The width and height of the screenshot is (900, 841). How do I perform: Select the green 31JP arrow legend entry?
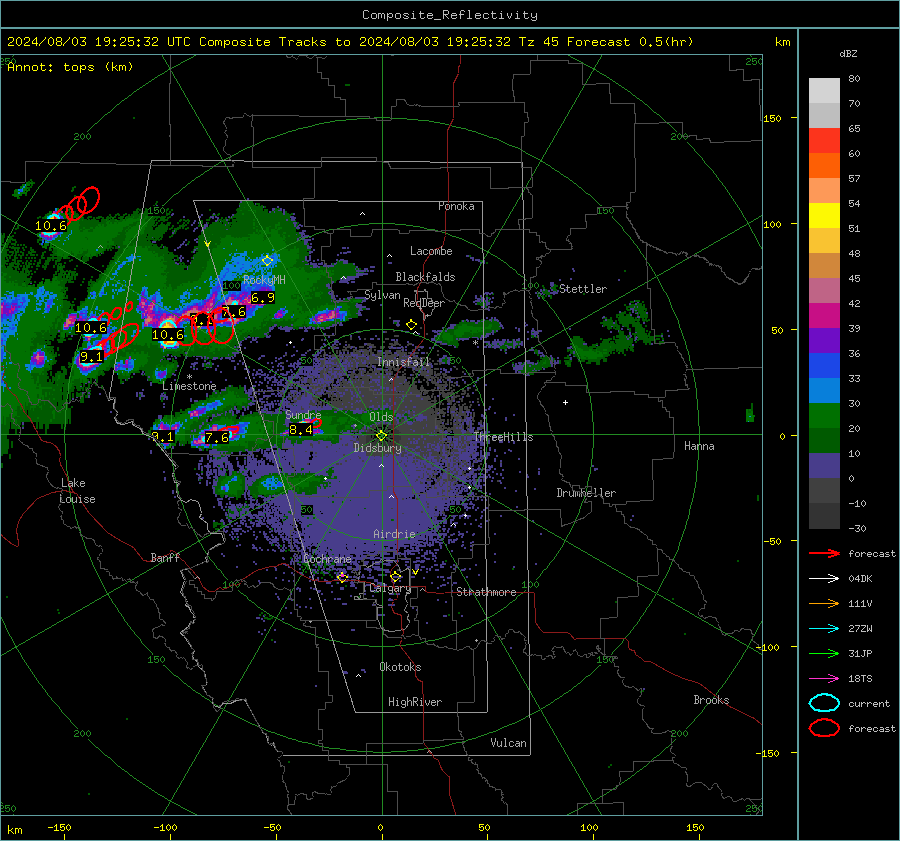824,653
